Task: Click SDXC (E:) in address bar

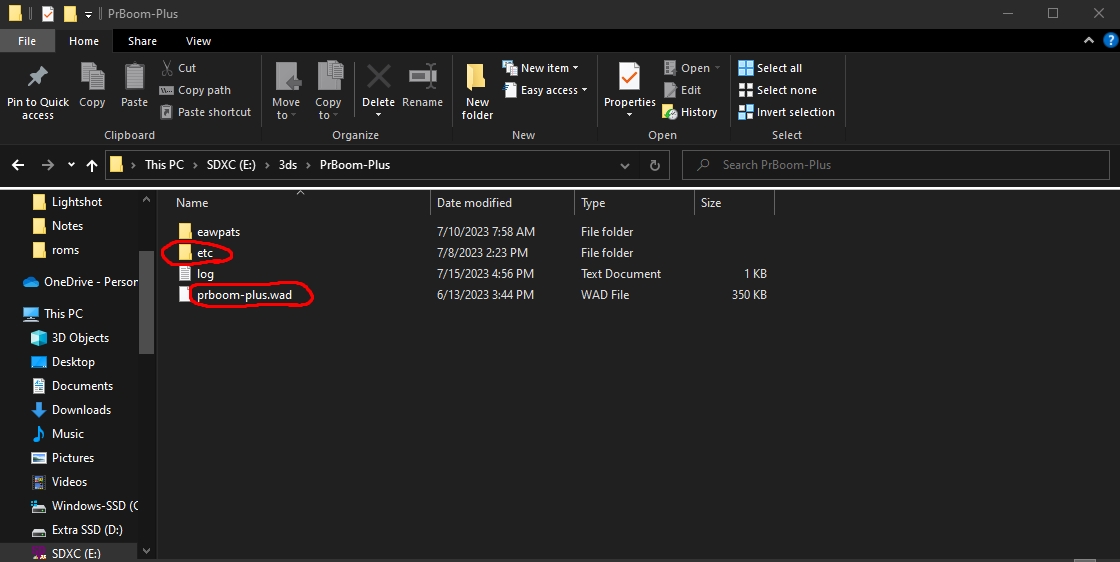Action: (x=231, y=165)
